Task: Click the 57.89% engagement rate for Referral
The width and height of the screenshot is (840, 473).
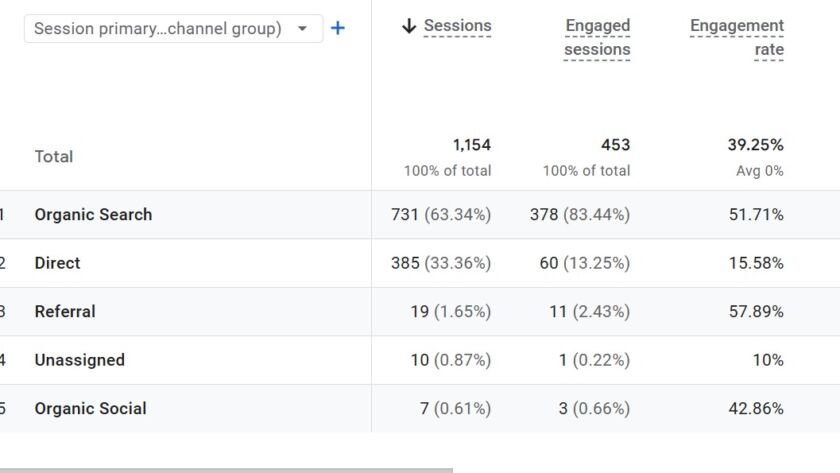Action: [756, 312]
